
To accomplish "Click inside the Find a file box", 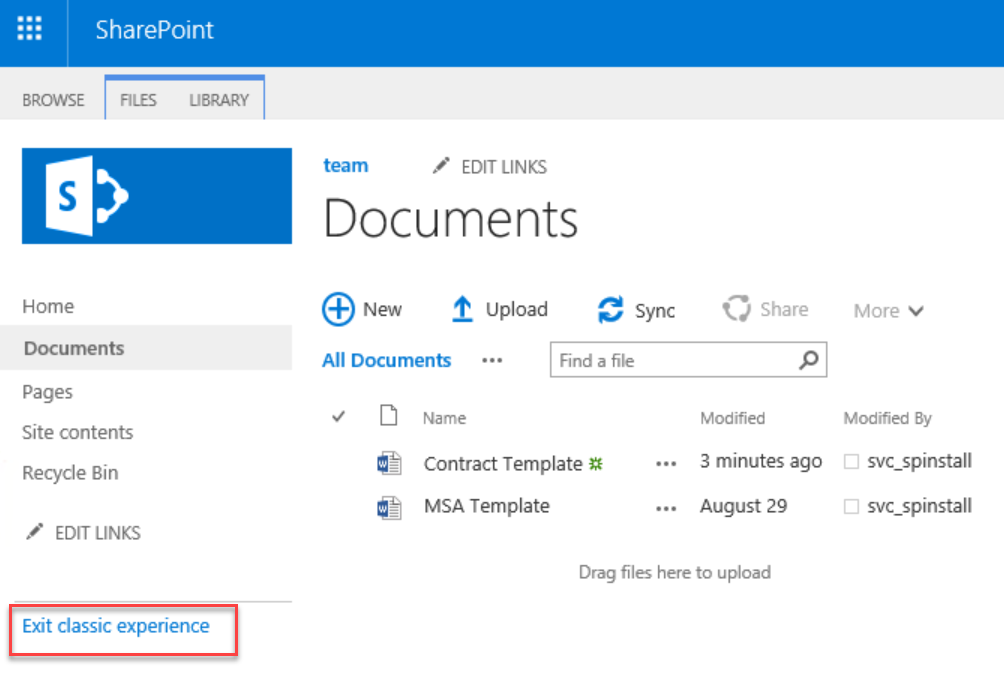I will pyautogui.click(x=650, y=359).
